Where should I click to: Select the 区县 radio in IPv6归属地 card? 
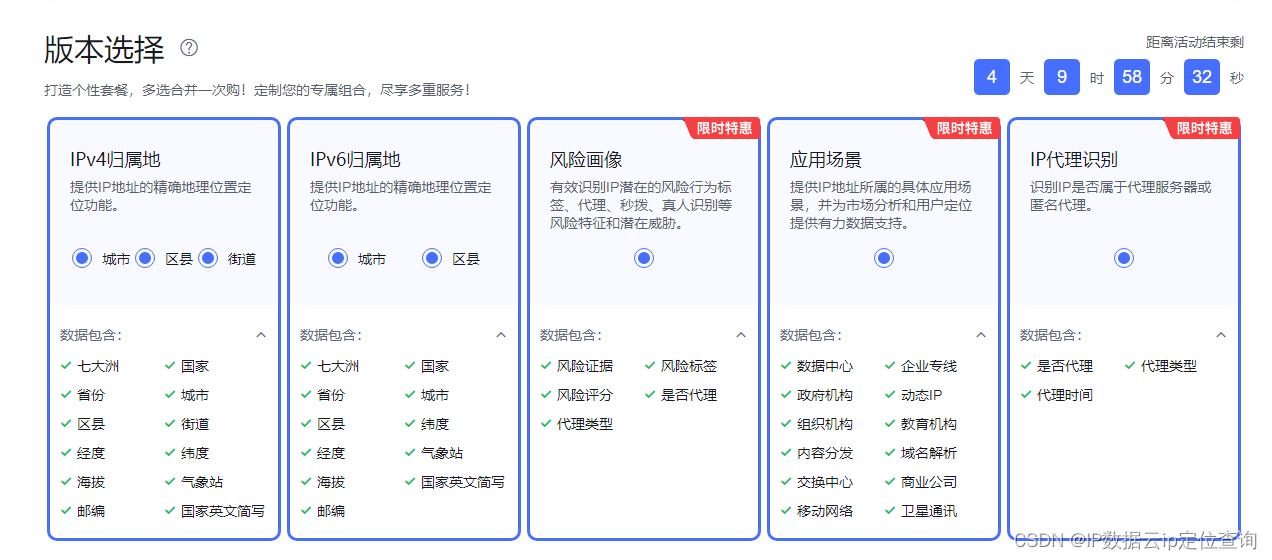[432, 258]
